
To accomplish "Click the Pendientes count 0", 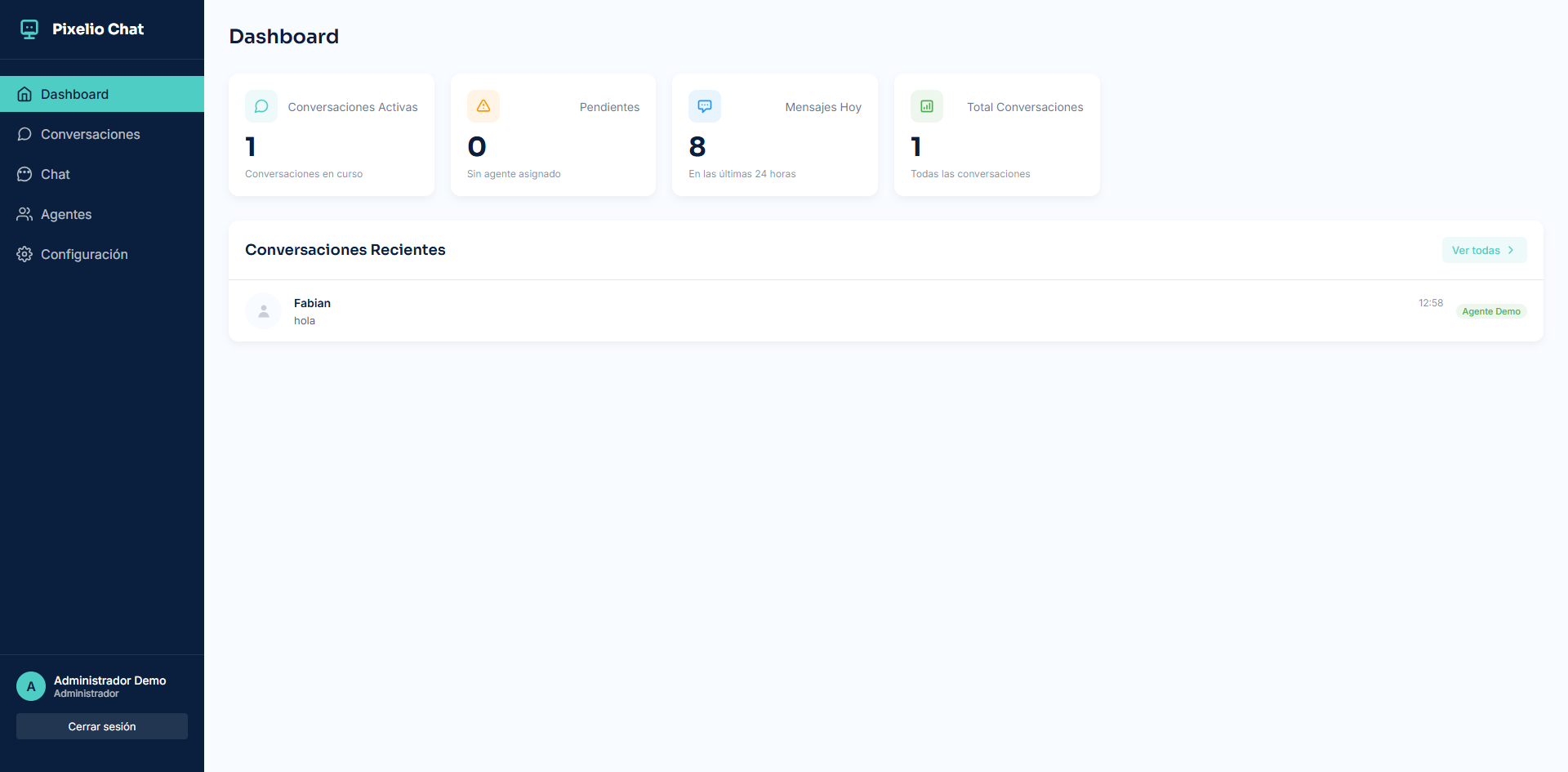I will 477,147.
